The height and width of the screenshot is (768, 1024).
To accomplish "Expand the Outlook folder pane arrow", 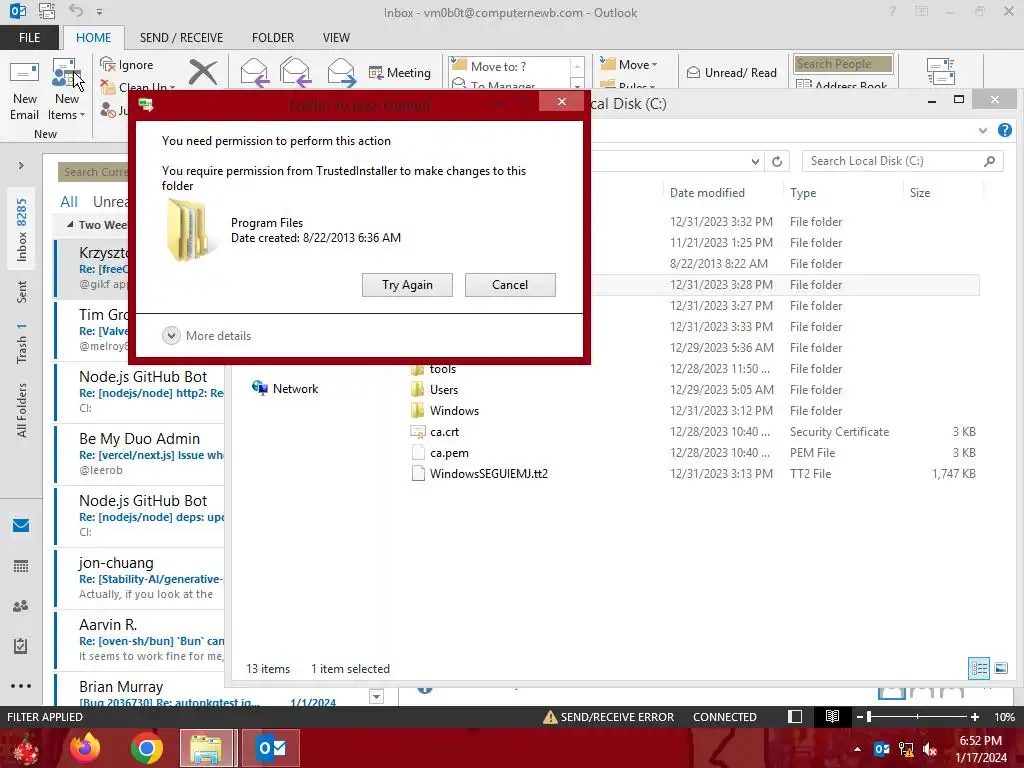I will 21,166.
